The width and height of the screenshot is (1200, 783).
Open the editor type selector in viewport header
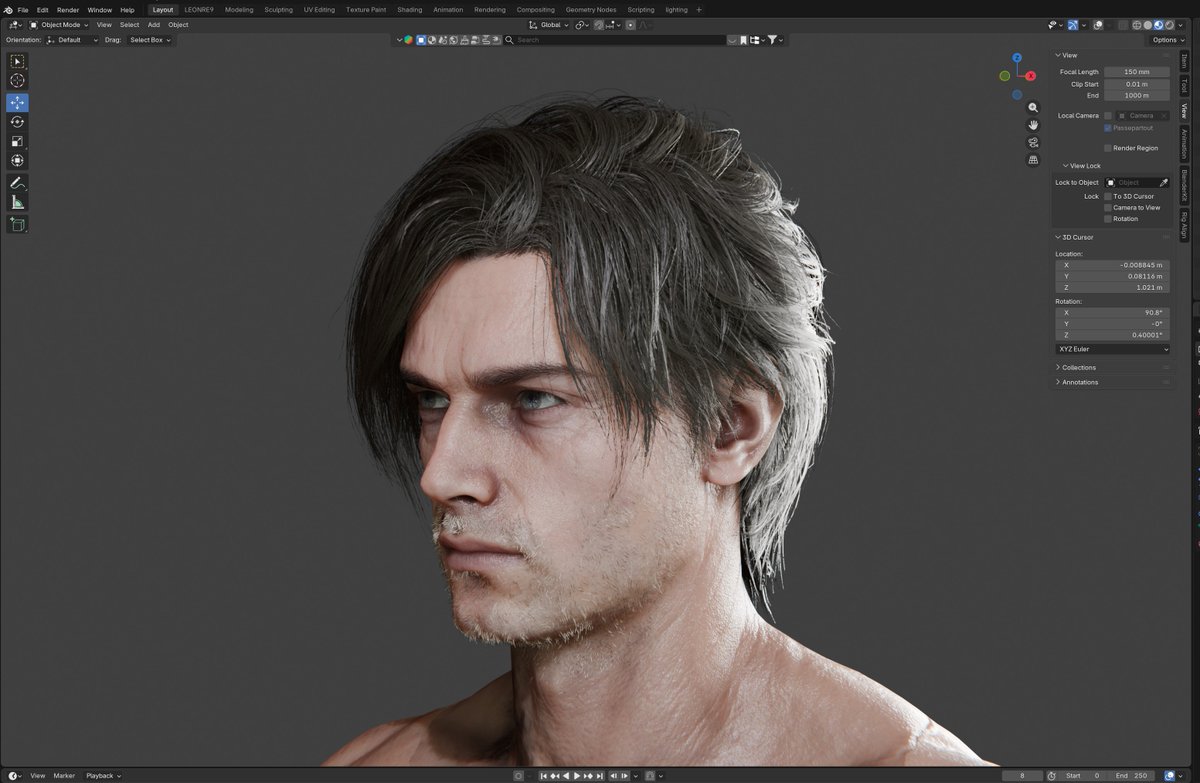click(15, 24)
